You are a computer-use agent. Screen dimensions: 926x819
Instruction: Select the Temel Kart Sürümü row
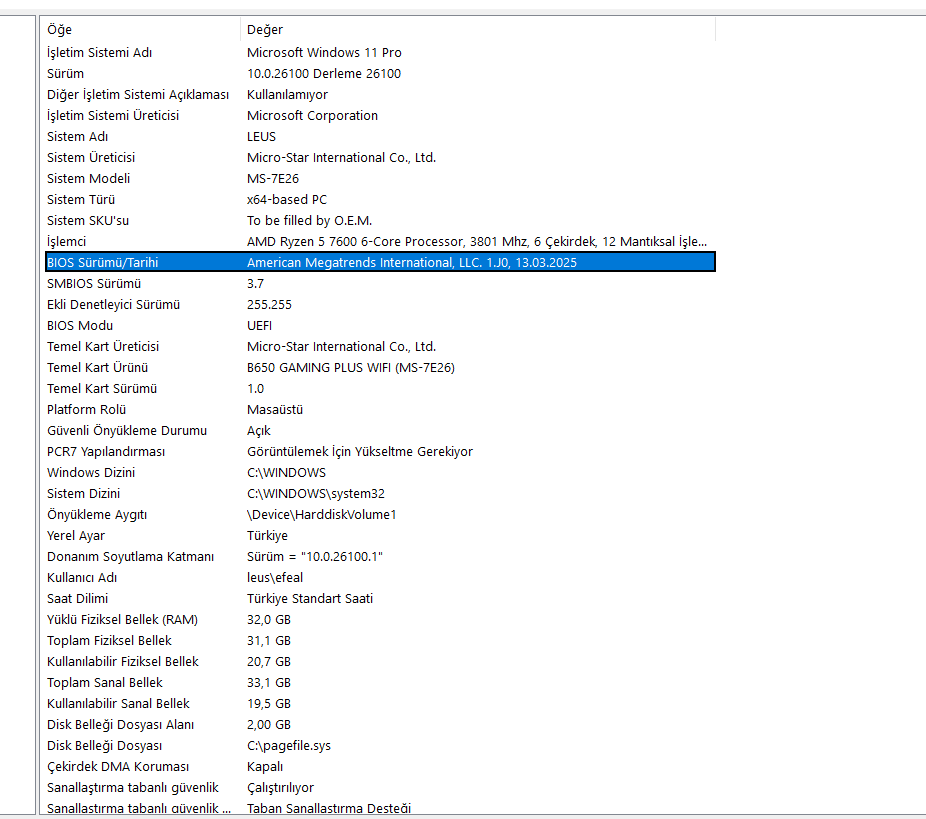pyautogui.click(x=380, y=389)
